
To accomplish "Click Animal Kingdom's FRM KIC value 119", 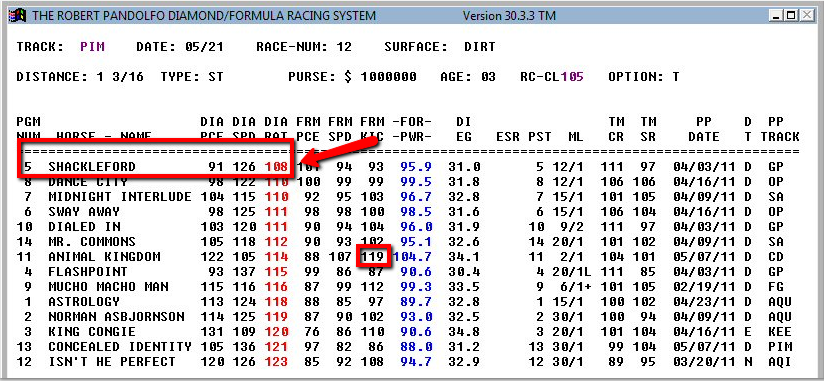I will coord(373,257).
